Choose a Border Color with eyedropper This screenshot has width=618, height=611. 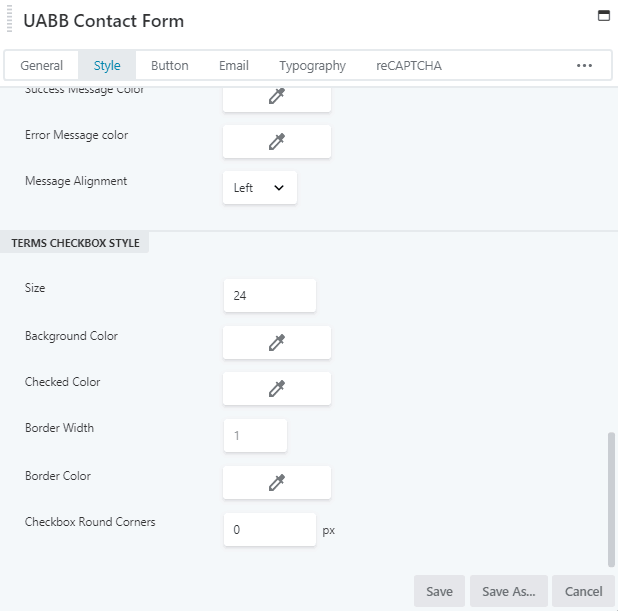tap(276, 483)
